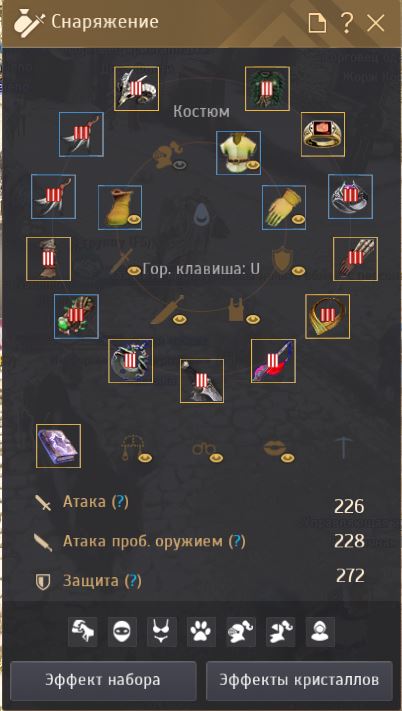
Task: Select the ruby ring equipment slot
Action: click(x=323, y=134)
